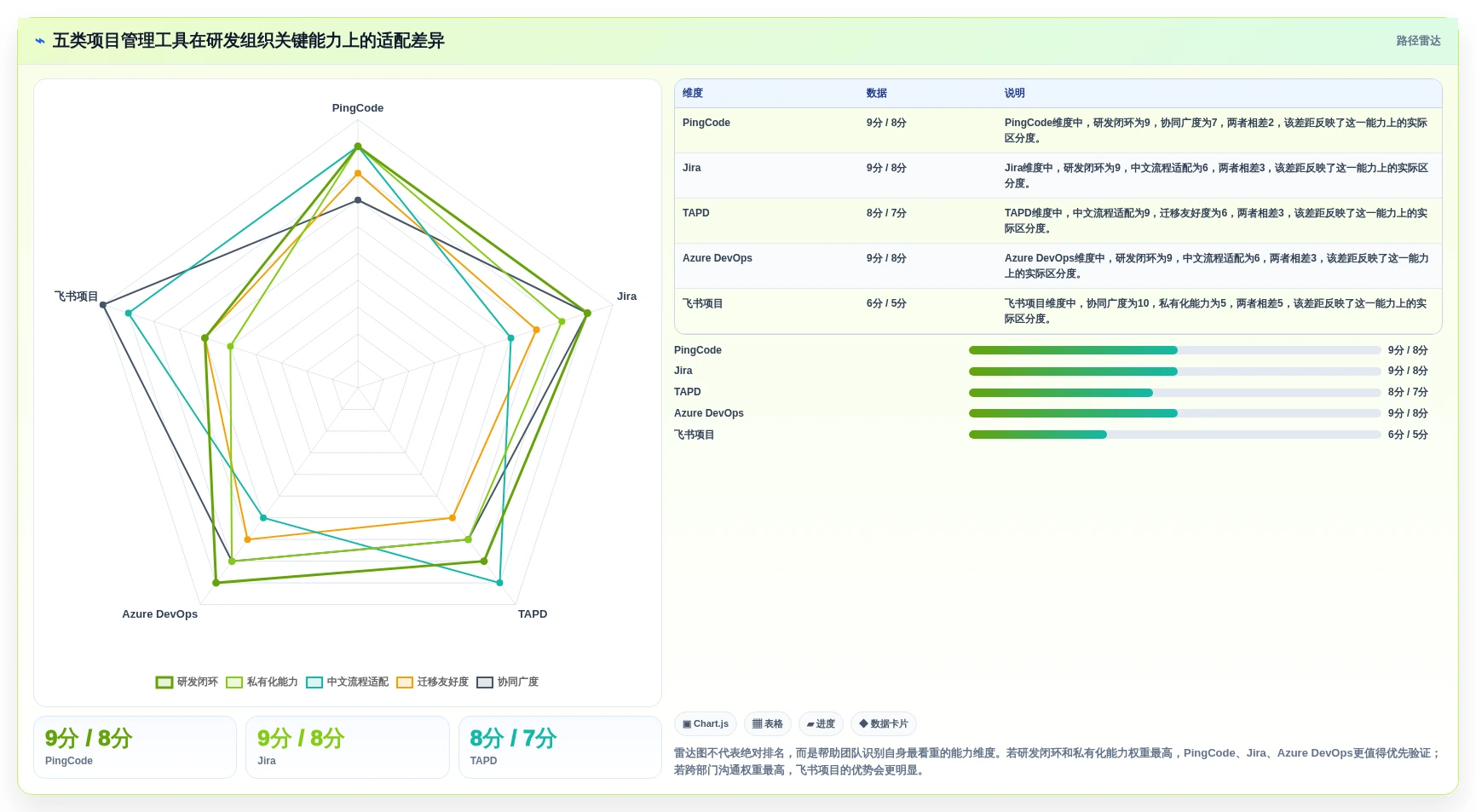The height and width of the screenshot is (812, 1476).
Task: Toggle the 迁移友好度 legend swatch
Action: [405, 682]
